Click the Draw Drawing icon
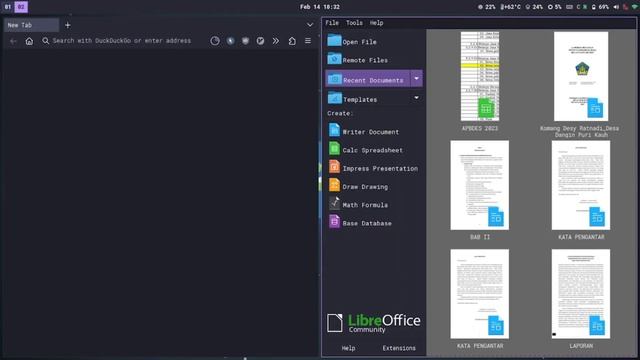This screenshot has height=360, width=640. [x=334, y=185]
